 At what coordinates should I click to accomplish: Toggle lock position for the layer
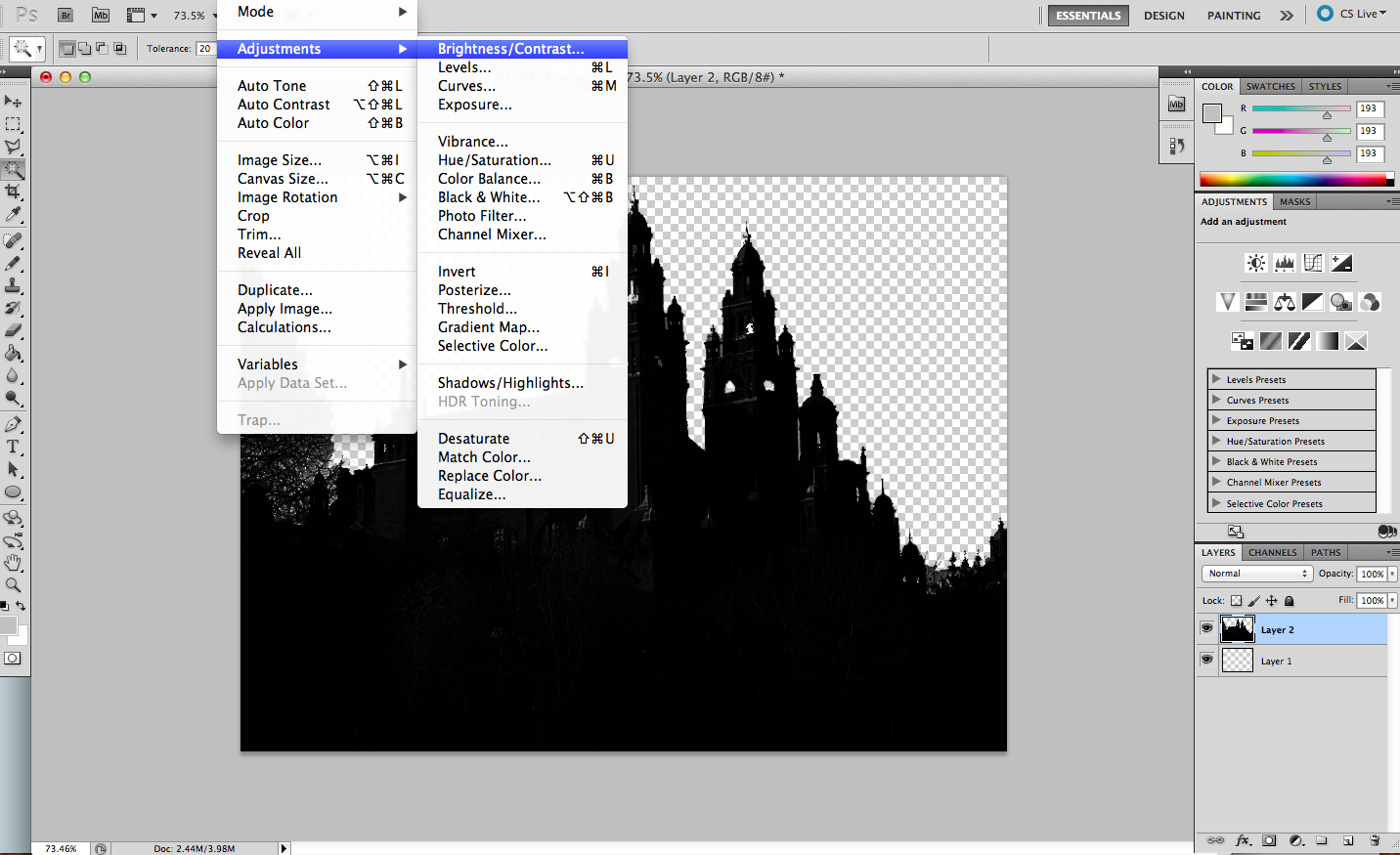[1271, 601]
